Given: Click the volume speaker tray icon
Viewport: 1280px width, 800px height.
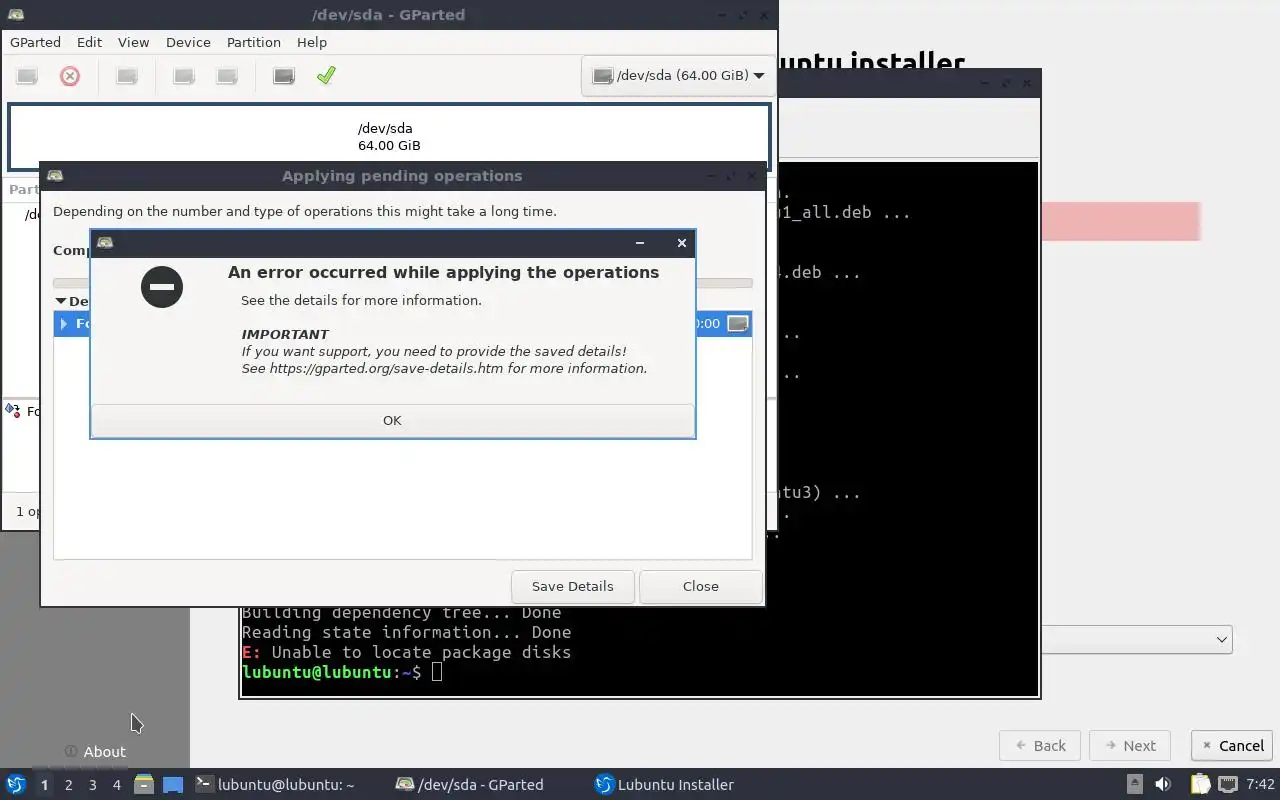Looking at the screenshot, I should click(1163, 784).
